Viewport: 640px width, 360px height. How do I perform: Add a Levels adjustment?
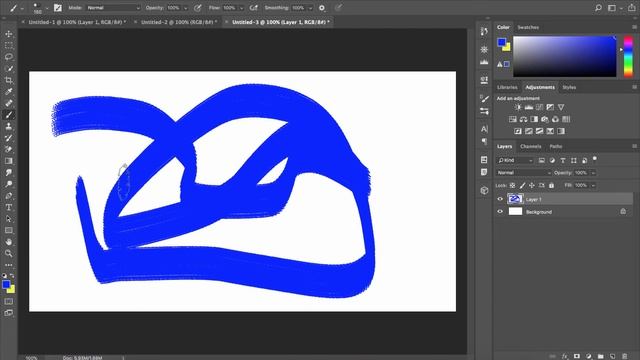click(x=529, y=107)
